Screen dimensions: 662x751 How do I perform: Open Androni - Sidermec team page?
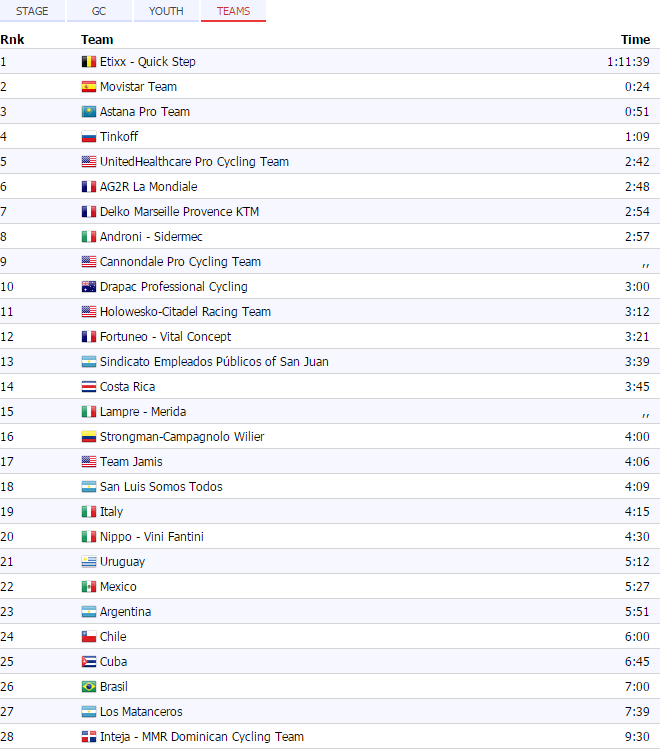(151, 237)
